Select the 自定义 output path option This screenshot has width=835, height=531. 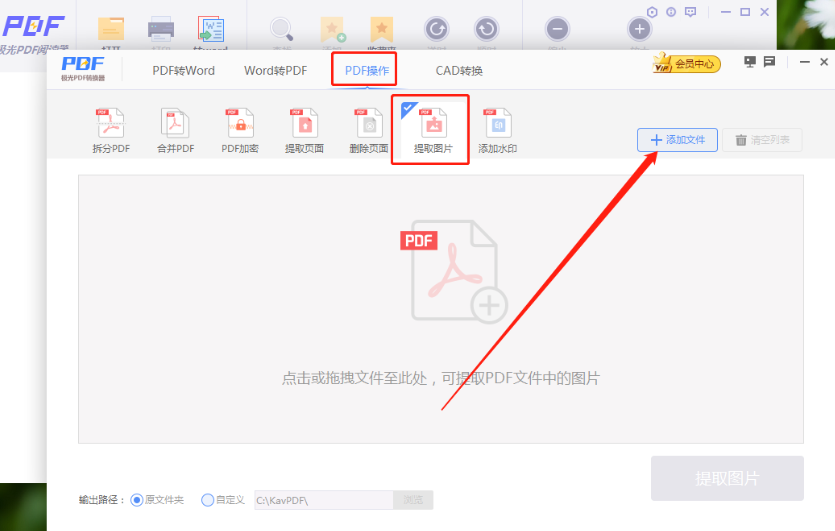pyautogui.click(x=223, y=500)
